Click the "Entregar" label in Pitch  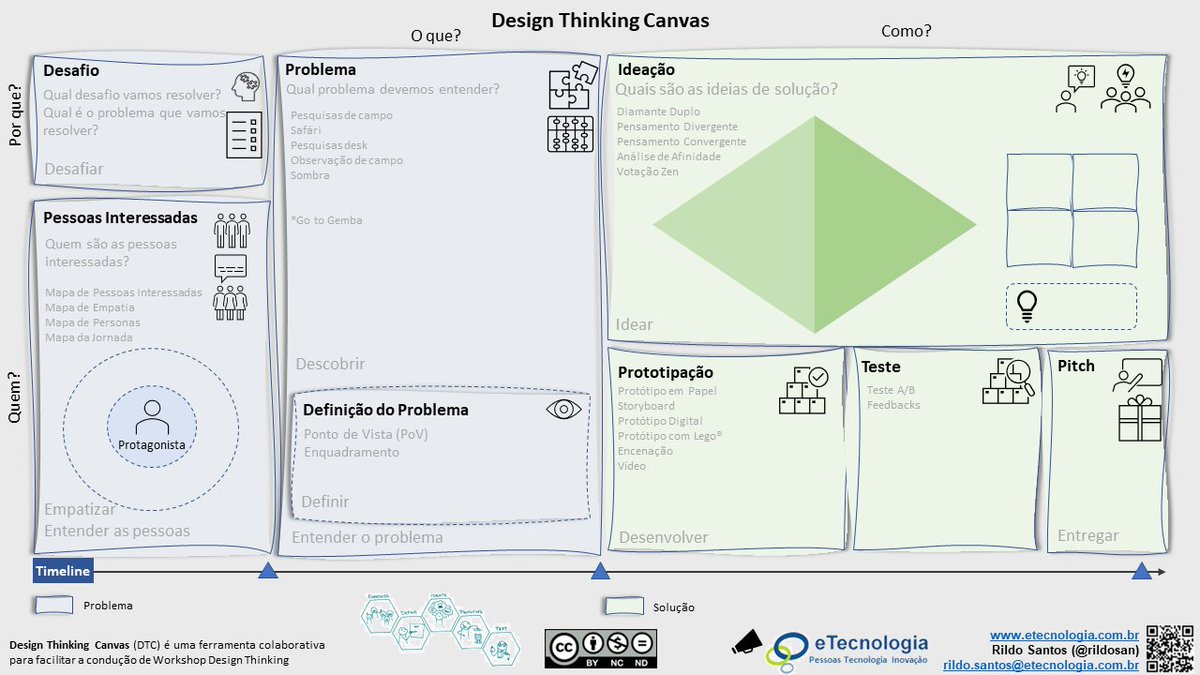click(x=1088, y=535)
